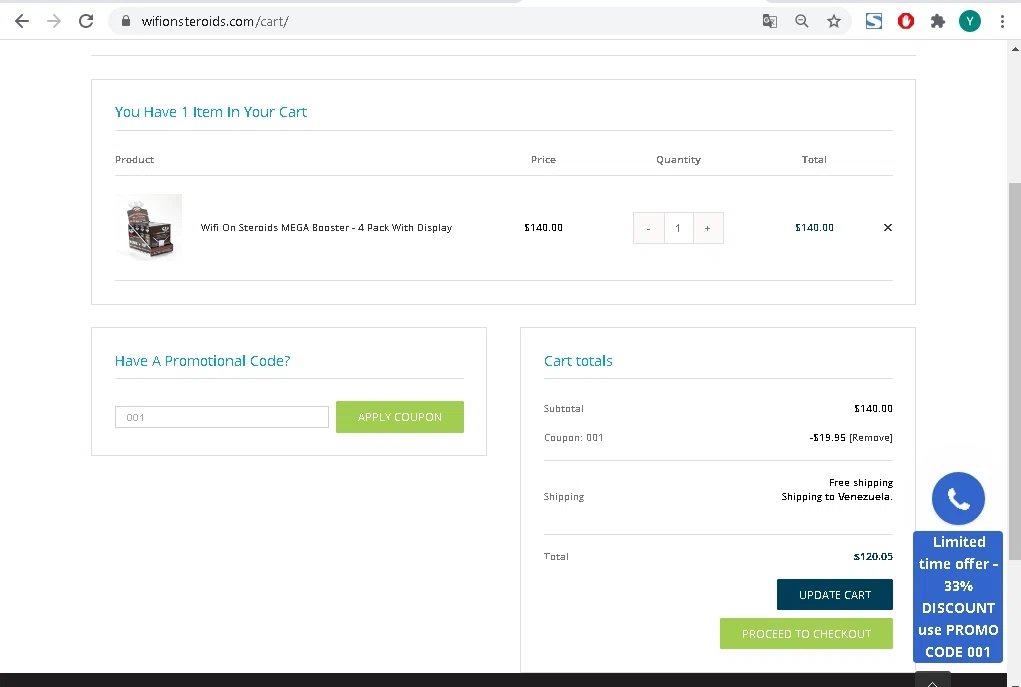The height and width of the screenshot is (687, 1021).
Task: Click the promotional code input field
Action: click(221, 417)
